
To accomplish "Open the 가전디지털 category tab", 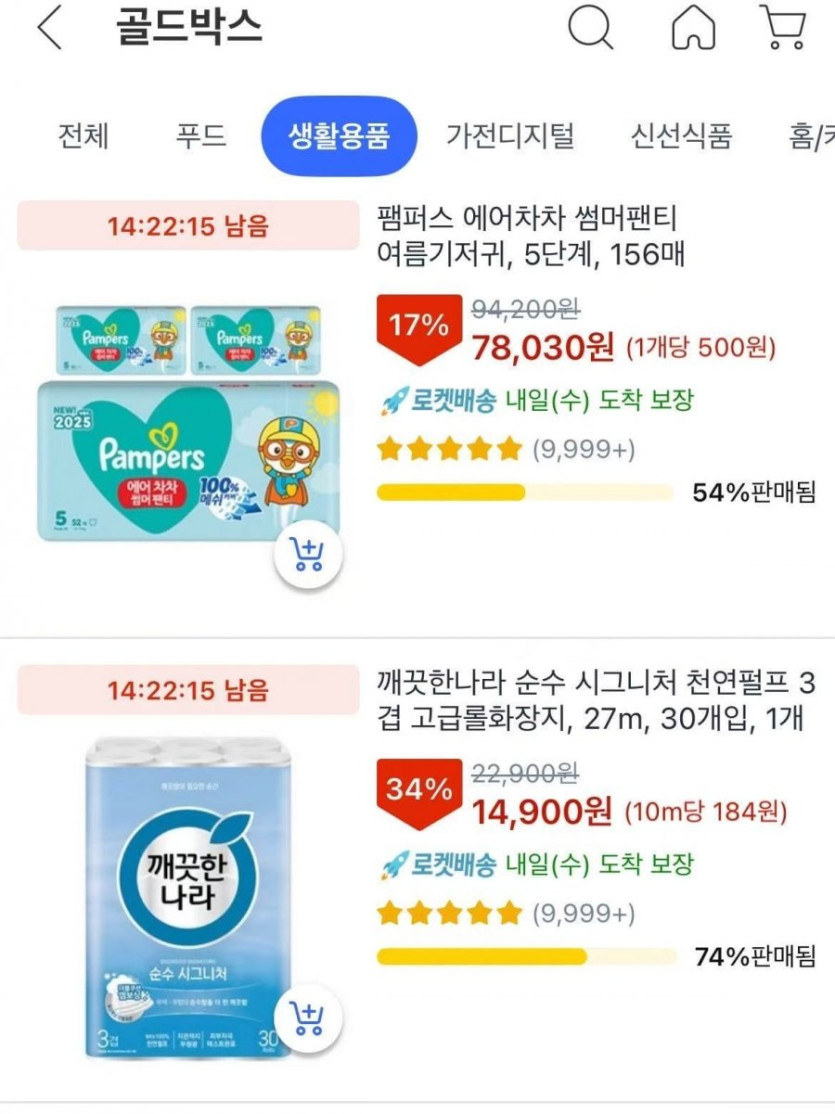I will [510, 136].
